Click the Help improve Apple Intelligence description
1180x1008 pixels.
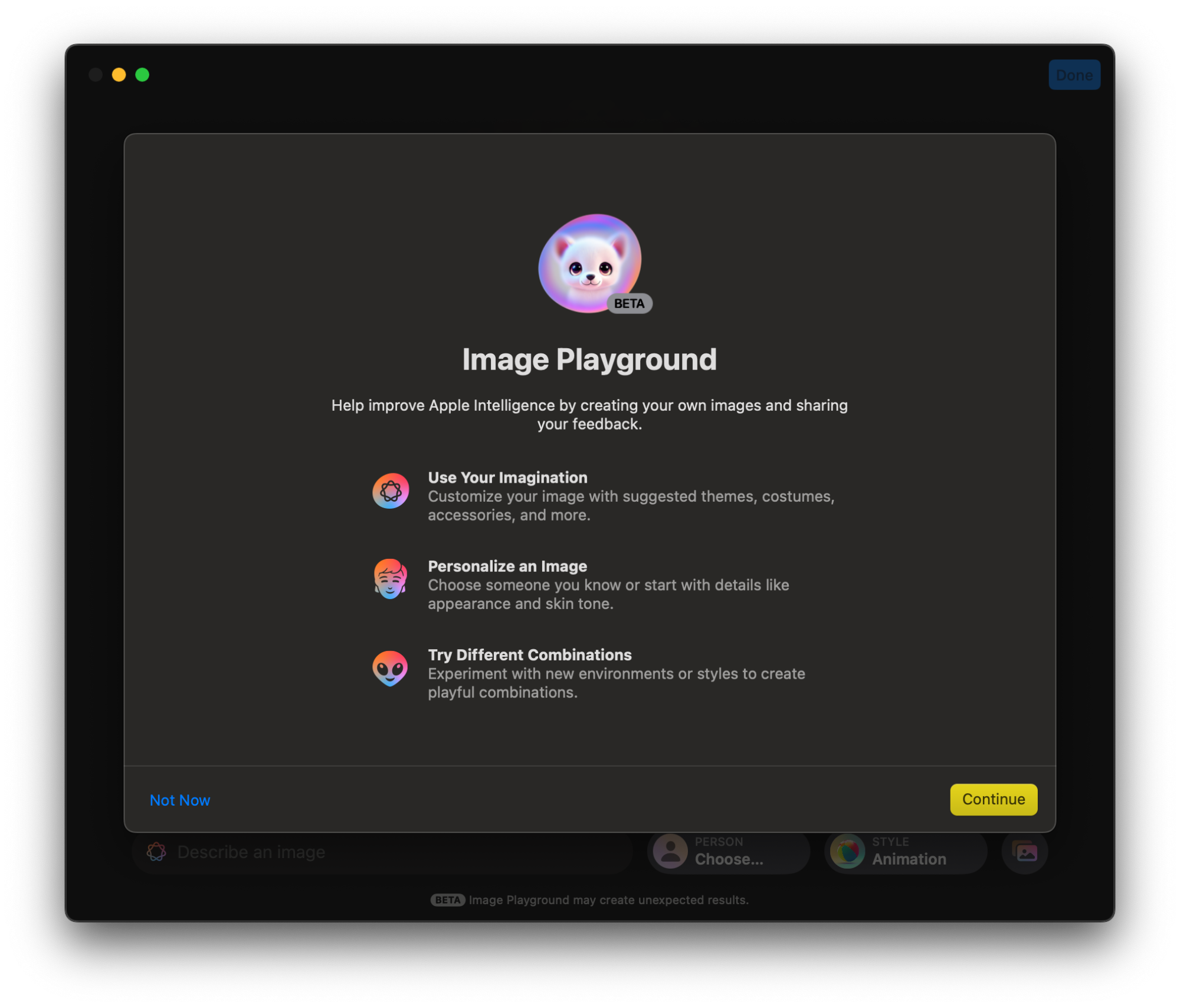(589, 414)
